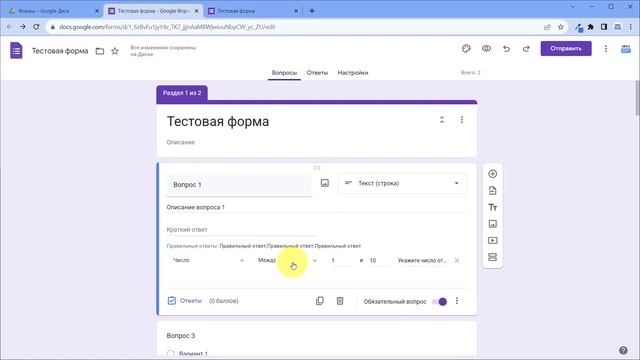Switch to the third Тестовая форма browser tab

point(253,11)
